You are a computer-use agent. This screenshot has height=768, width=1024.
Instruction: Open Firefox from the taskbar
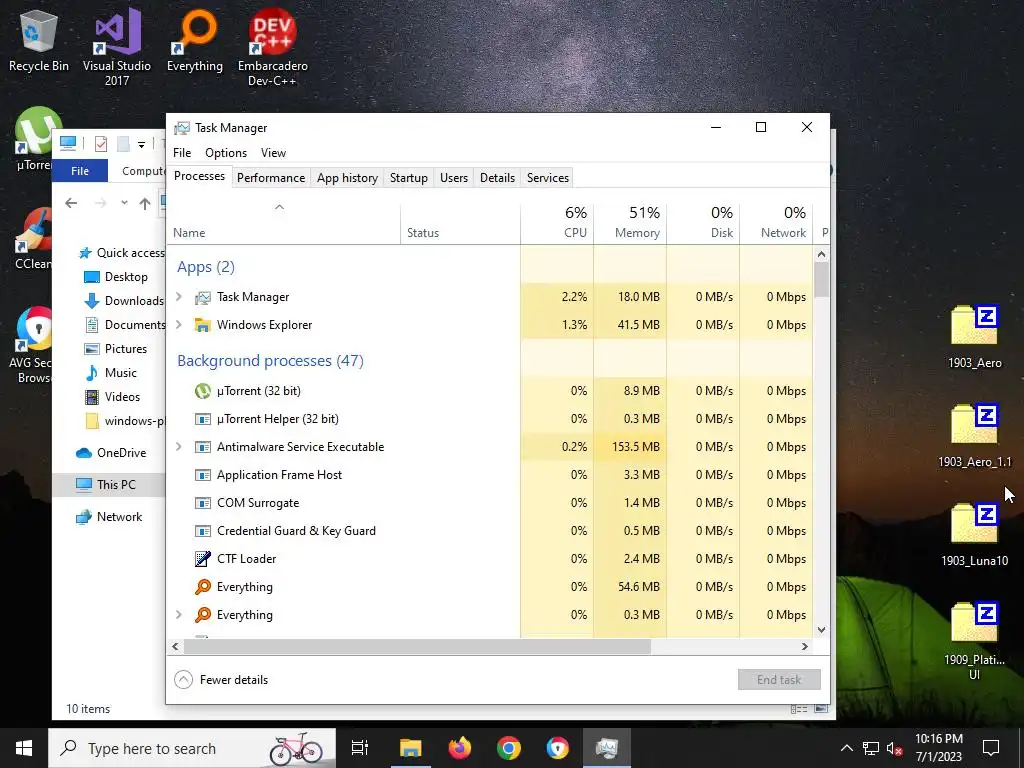point(460,748)
